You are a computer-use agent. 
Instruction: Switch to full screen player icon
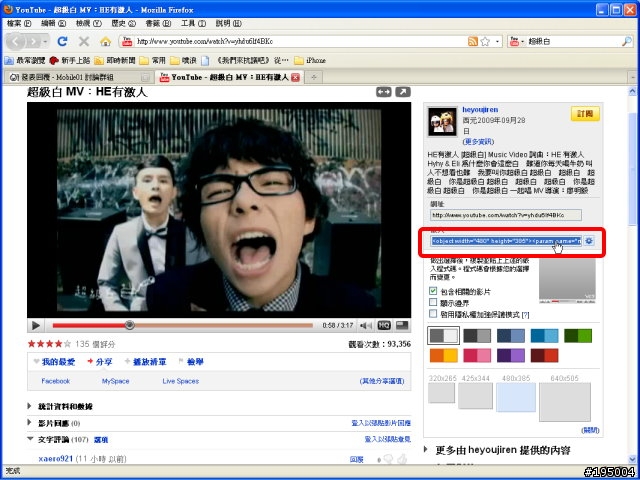tap(402, 325)
